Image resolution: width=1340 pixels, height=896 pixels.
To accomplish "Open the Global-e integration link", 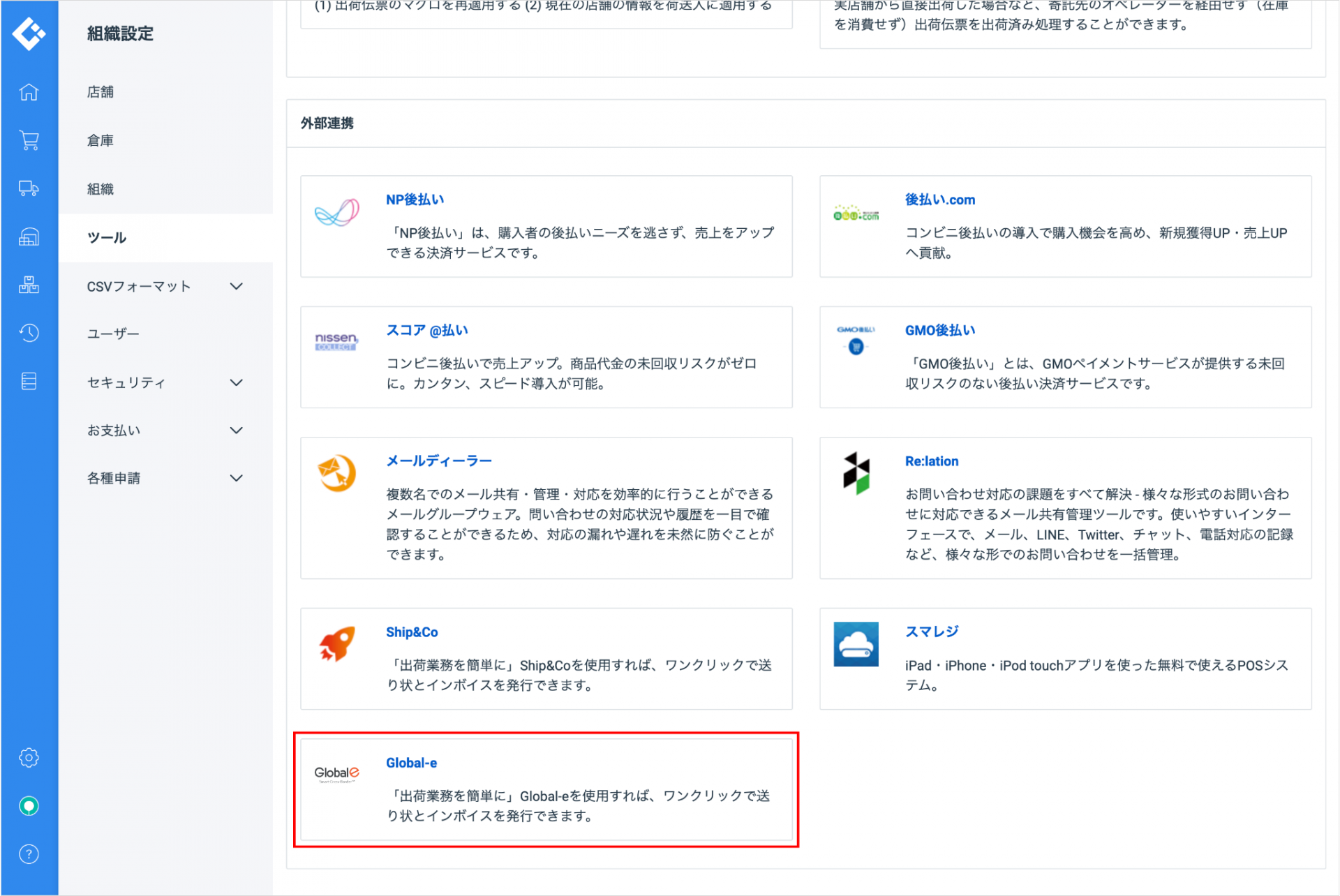I will (411, 763).
